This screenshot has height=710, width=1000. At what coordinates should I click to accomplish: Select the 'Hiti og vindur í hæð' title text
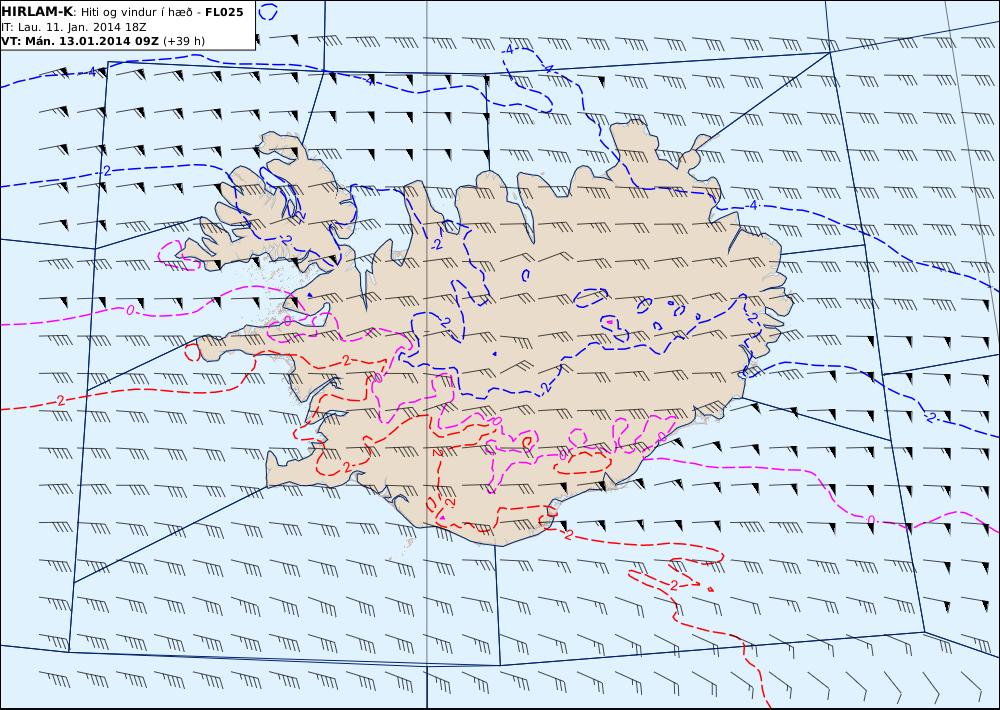136,12
